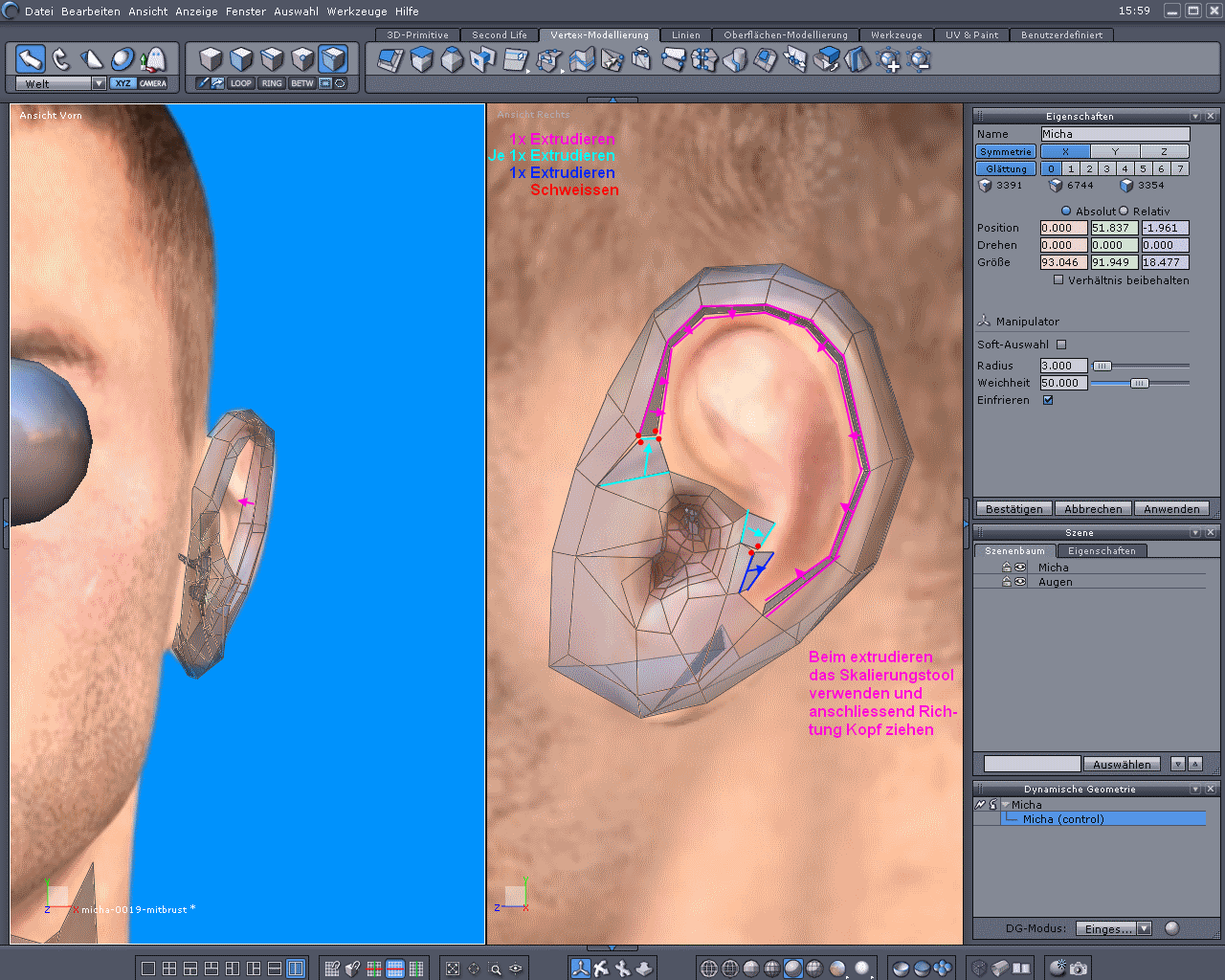Click the Bestätigen button
The image size is (1225, 980).
coord(1014,509)
